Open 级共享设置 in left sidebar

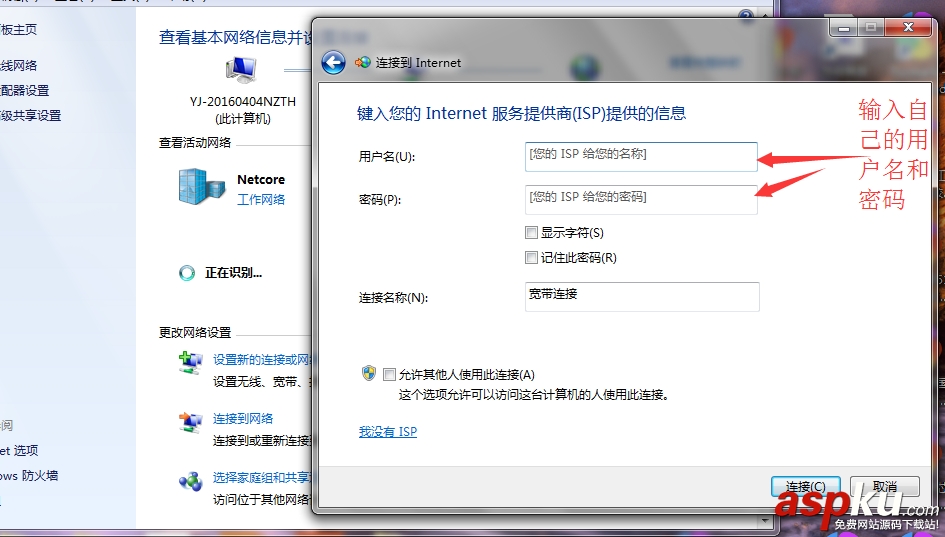(31, 116)
